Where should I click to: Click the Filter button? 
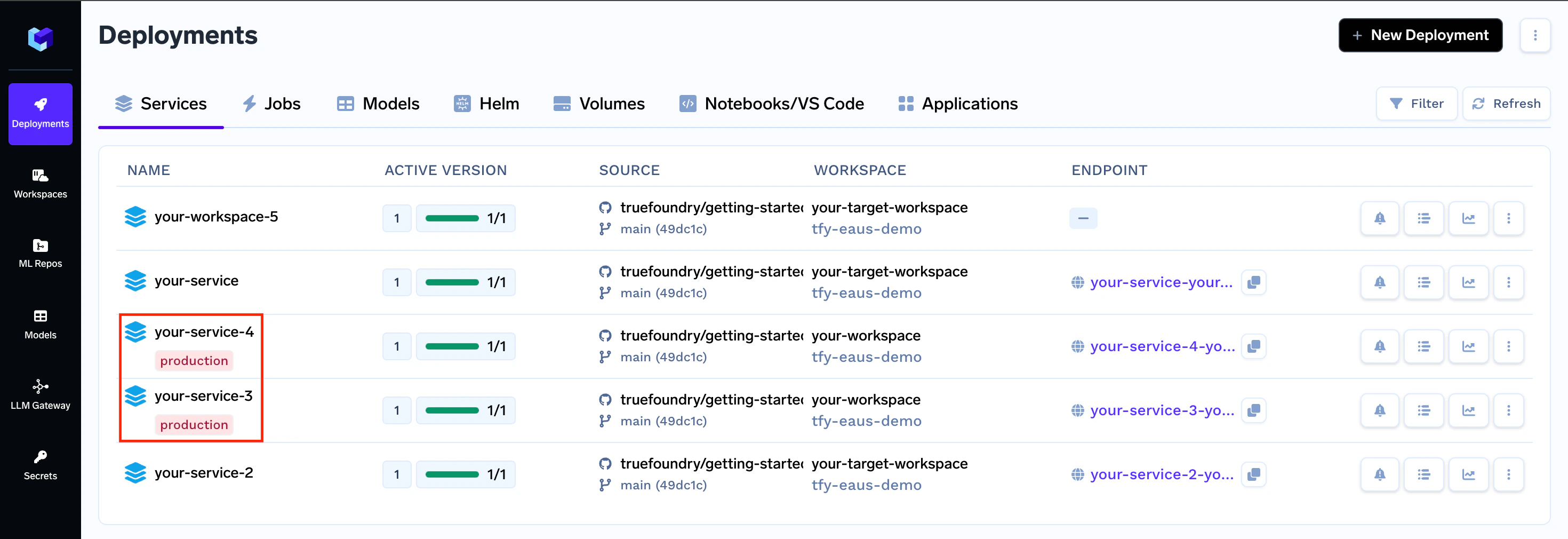[1417, 104]
